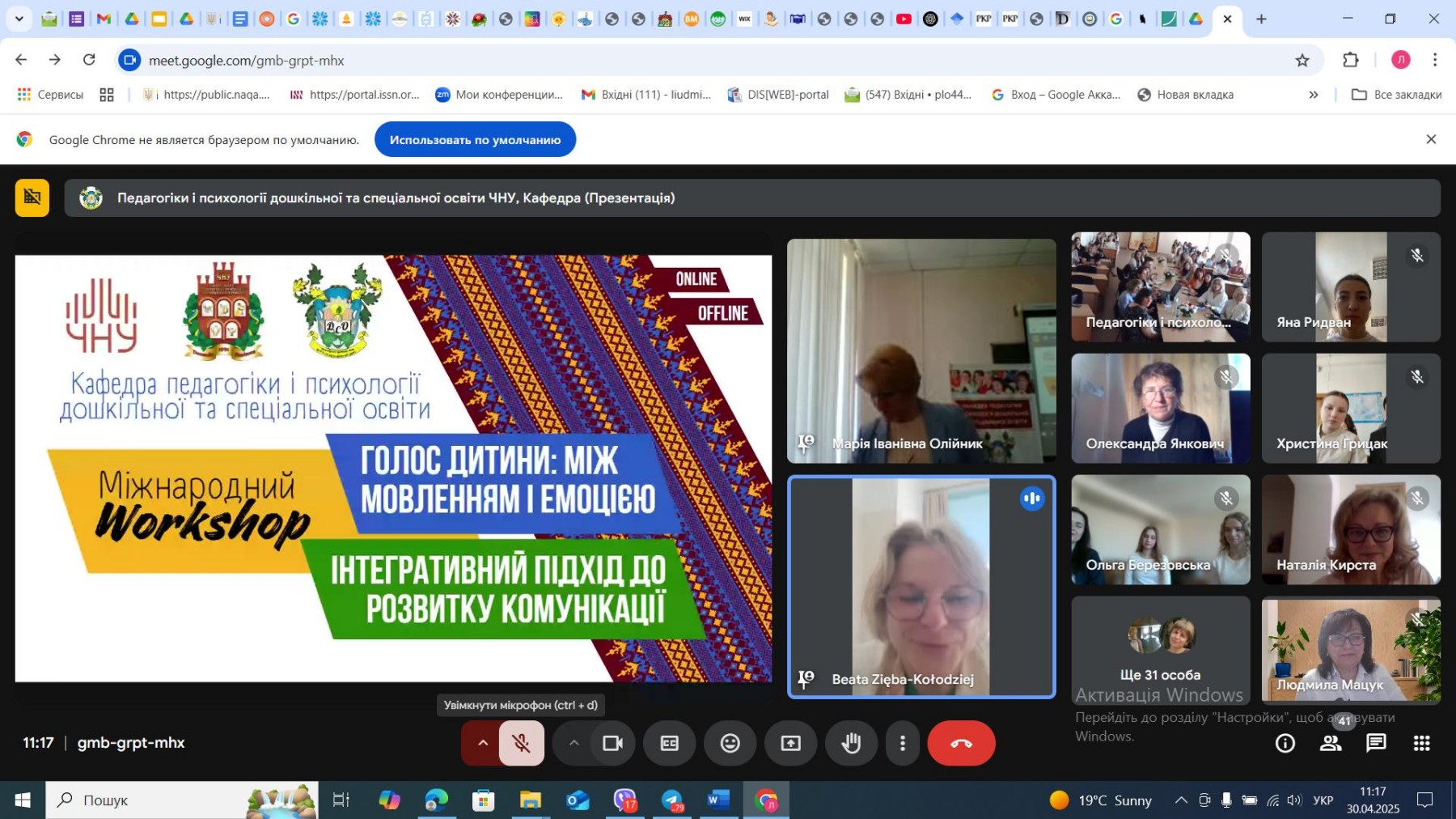This screenshot has width=1456, height=819.
Task: Open the participants list icon
Action: 1331,743
